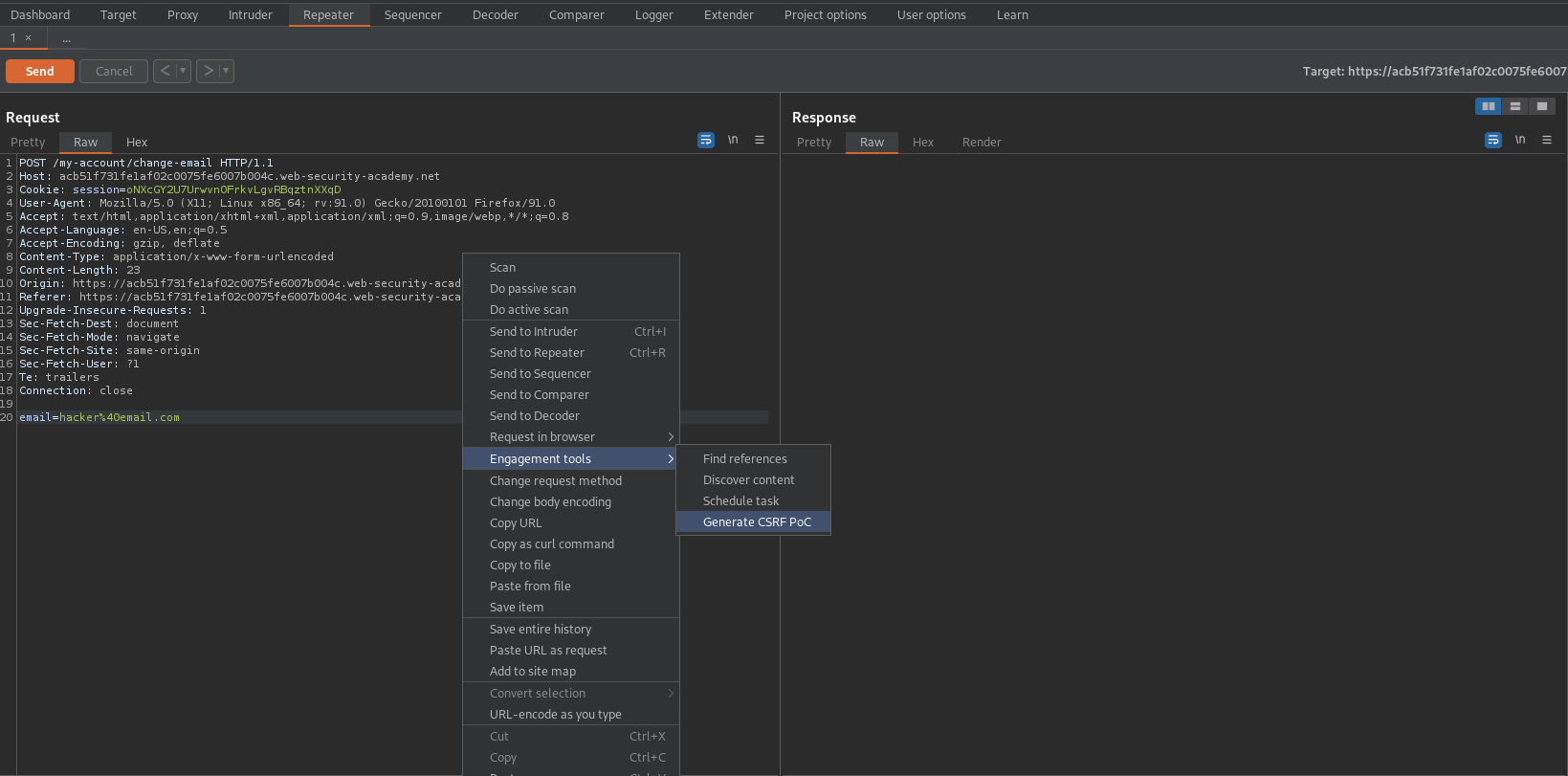This screenshot has width=1568, height=776.
Task: Open the Proxy tab
Action: click(183, 14)
